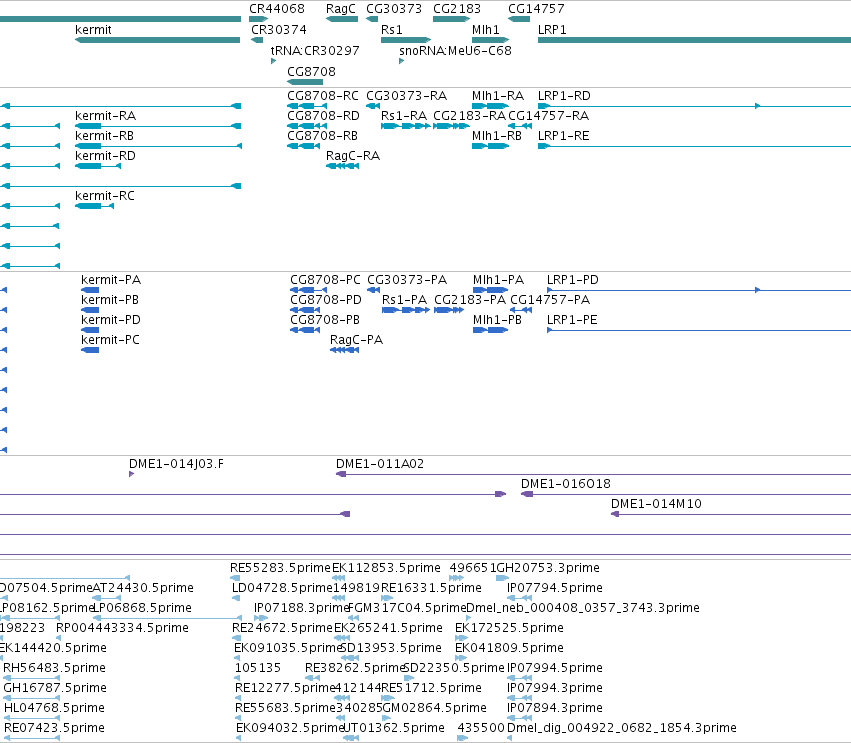
Task: Select EST label LP06868.5prime
Action: pyautogui.click(x=142, y=608)
